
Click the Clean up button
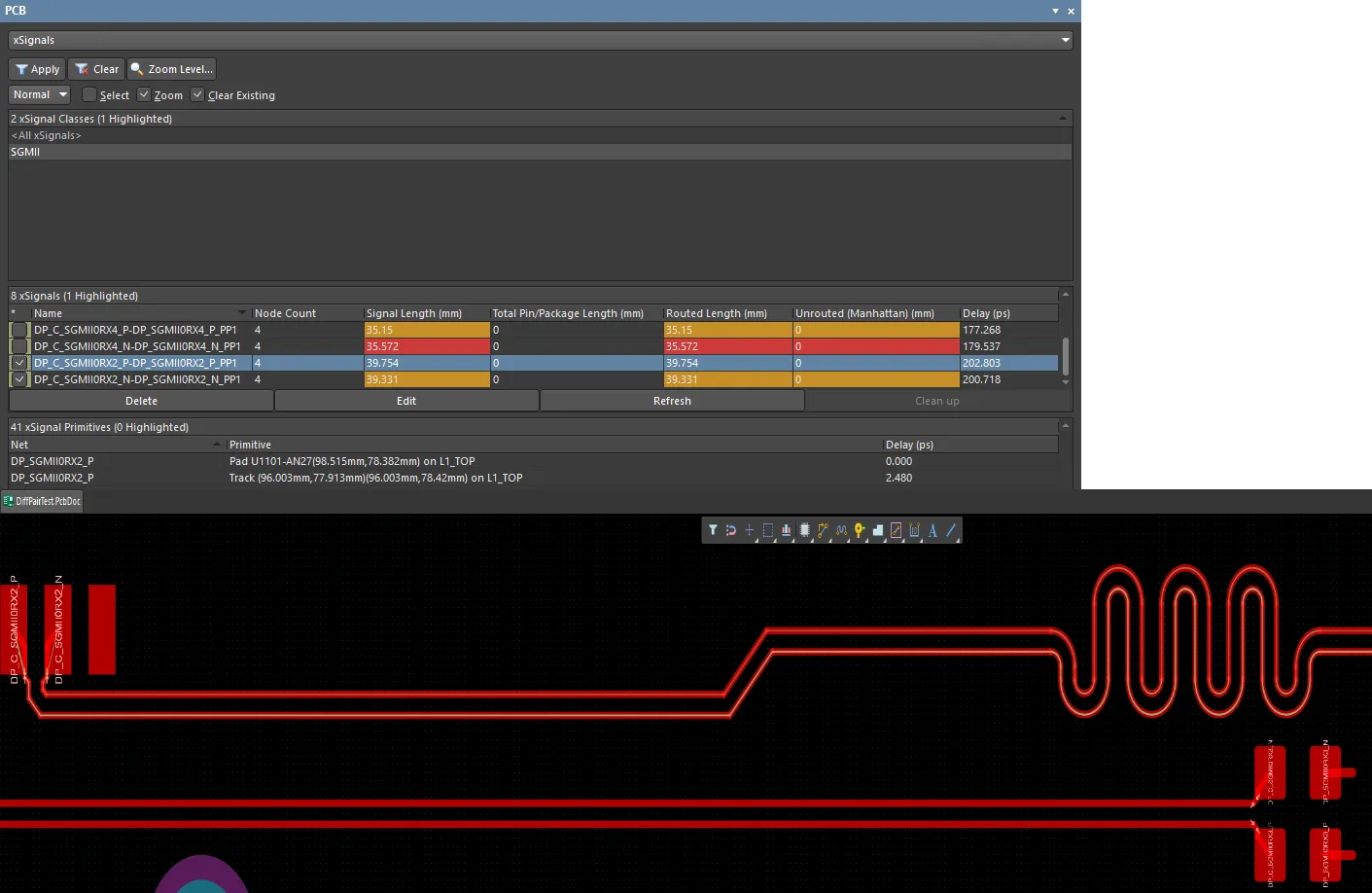(937, 401)
